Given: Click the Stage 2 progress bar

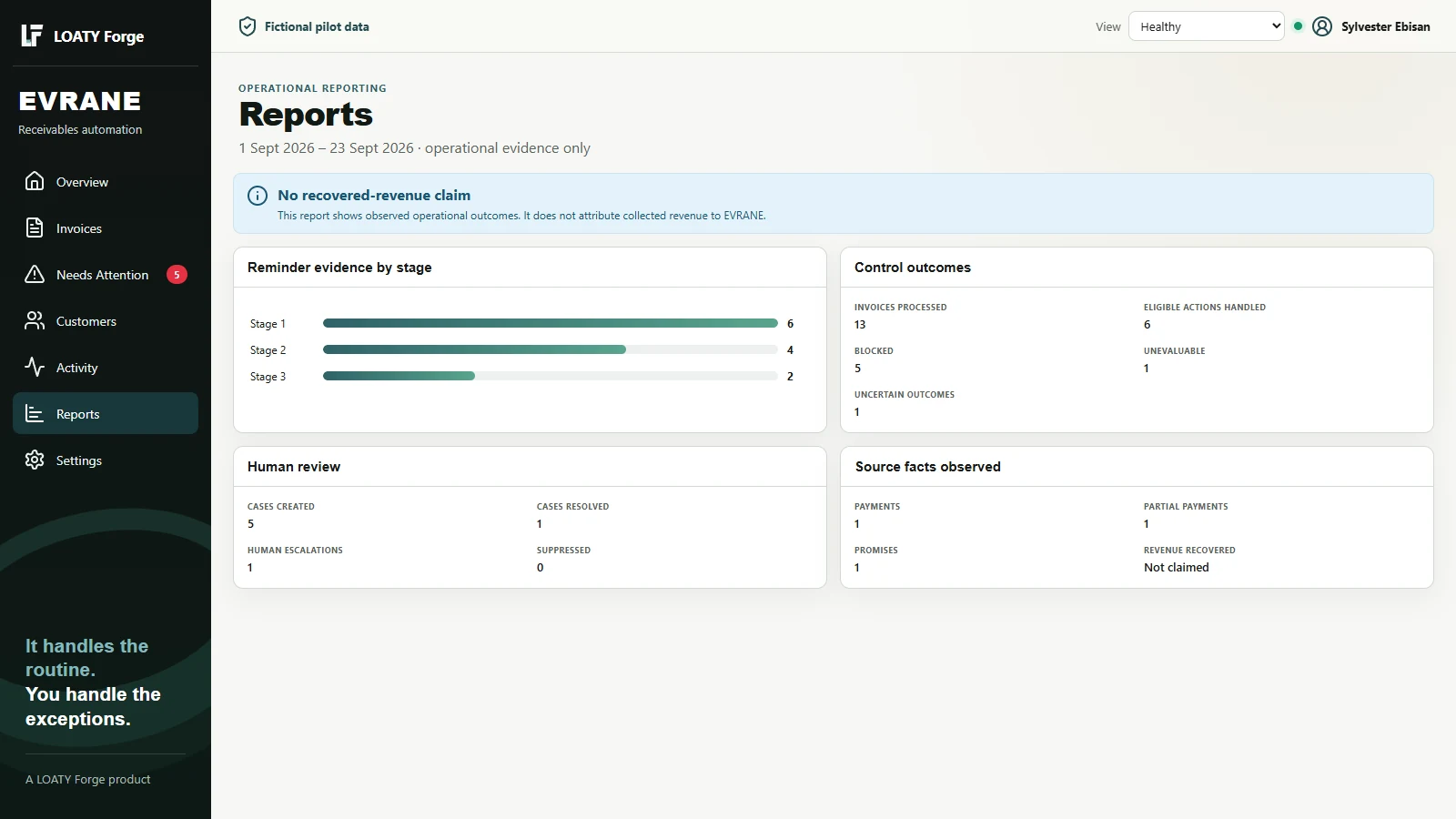Looking at the screenshot, I should tap(550, 349).
